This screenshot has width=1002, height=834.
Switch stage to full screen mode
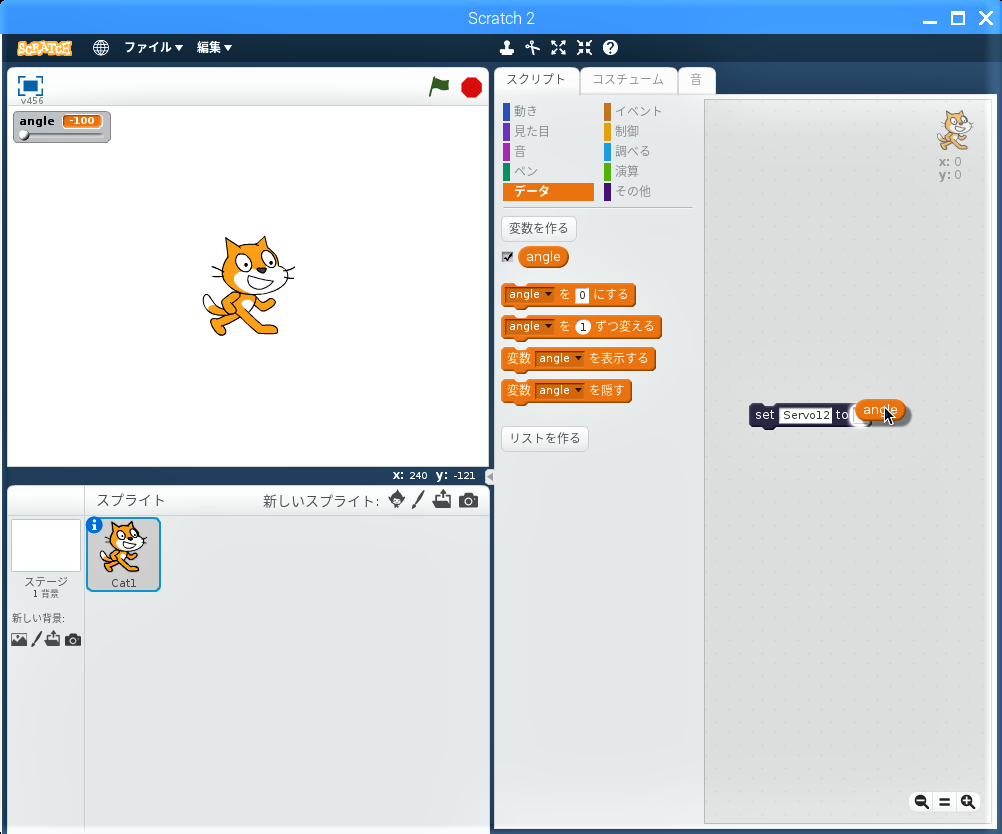point(30,86)
